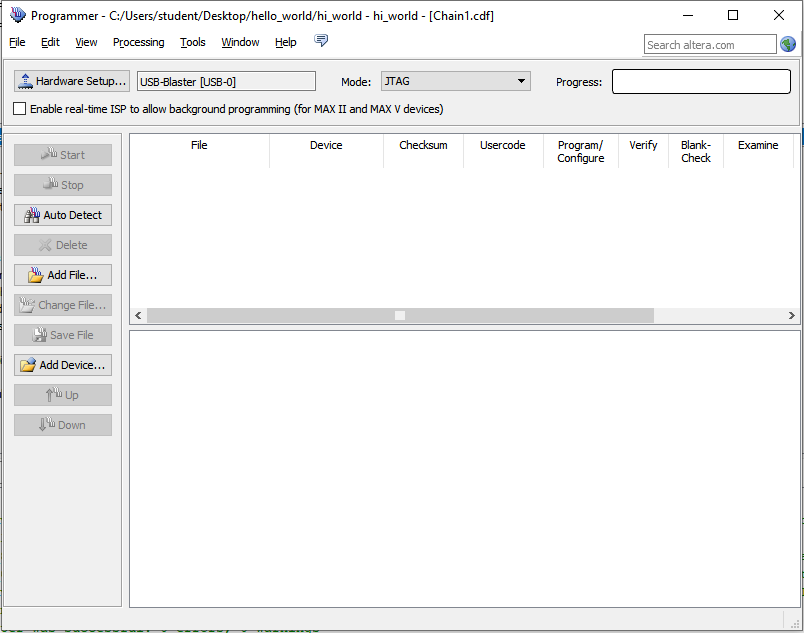Click the Hardware Setup icon button

(x=72, y=81)
